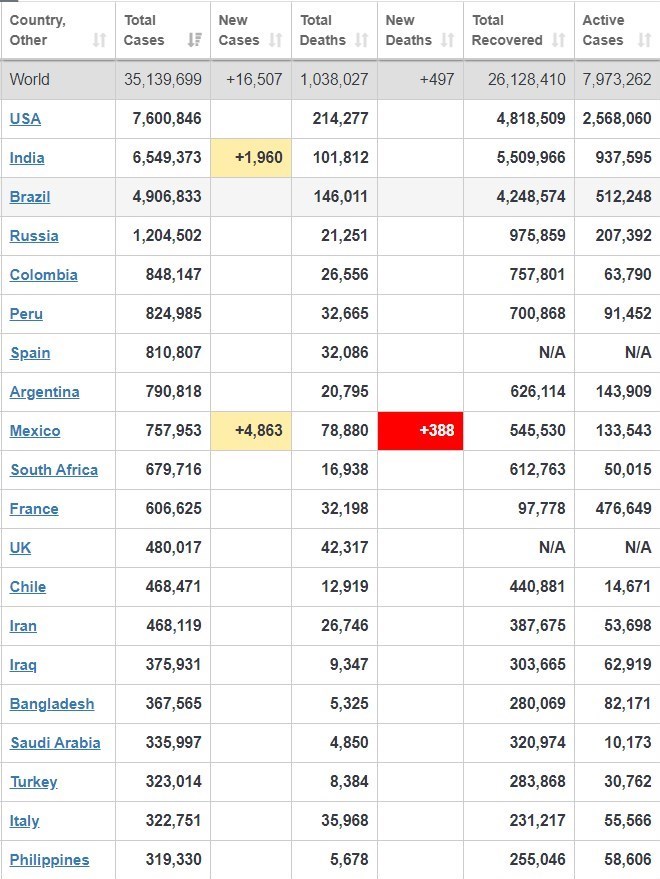
Task: Click the Total Deaths sort icon
Action: pos(361,40)
